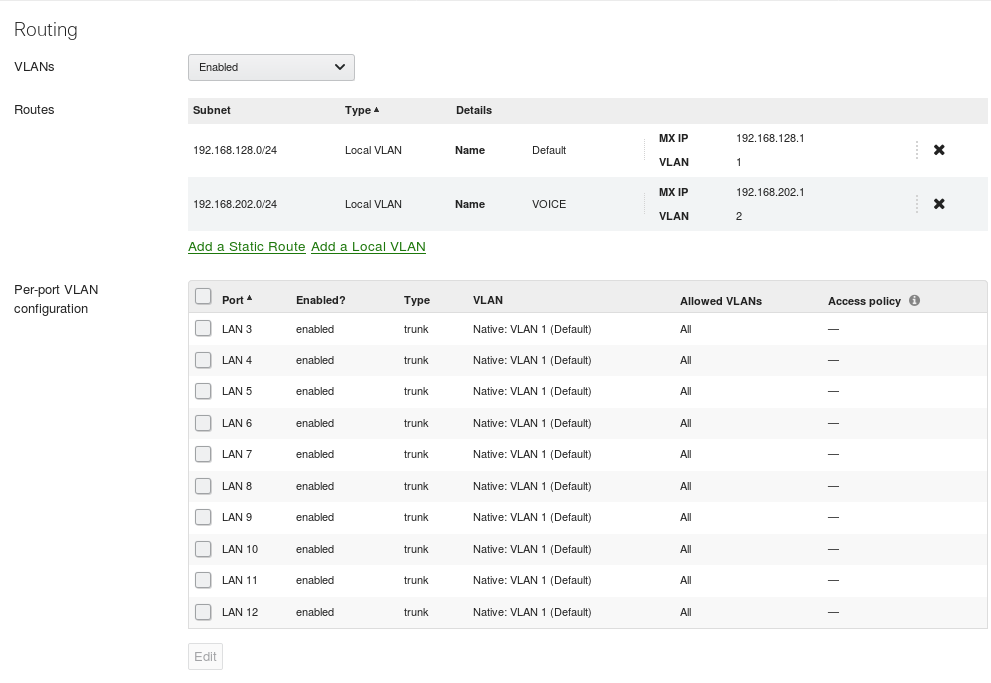Check the select-all ports checkbox
Image resolution: width=991 pixels, height=683 pixels.
(203, 297)
